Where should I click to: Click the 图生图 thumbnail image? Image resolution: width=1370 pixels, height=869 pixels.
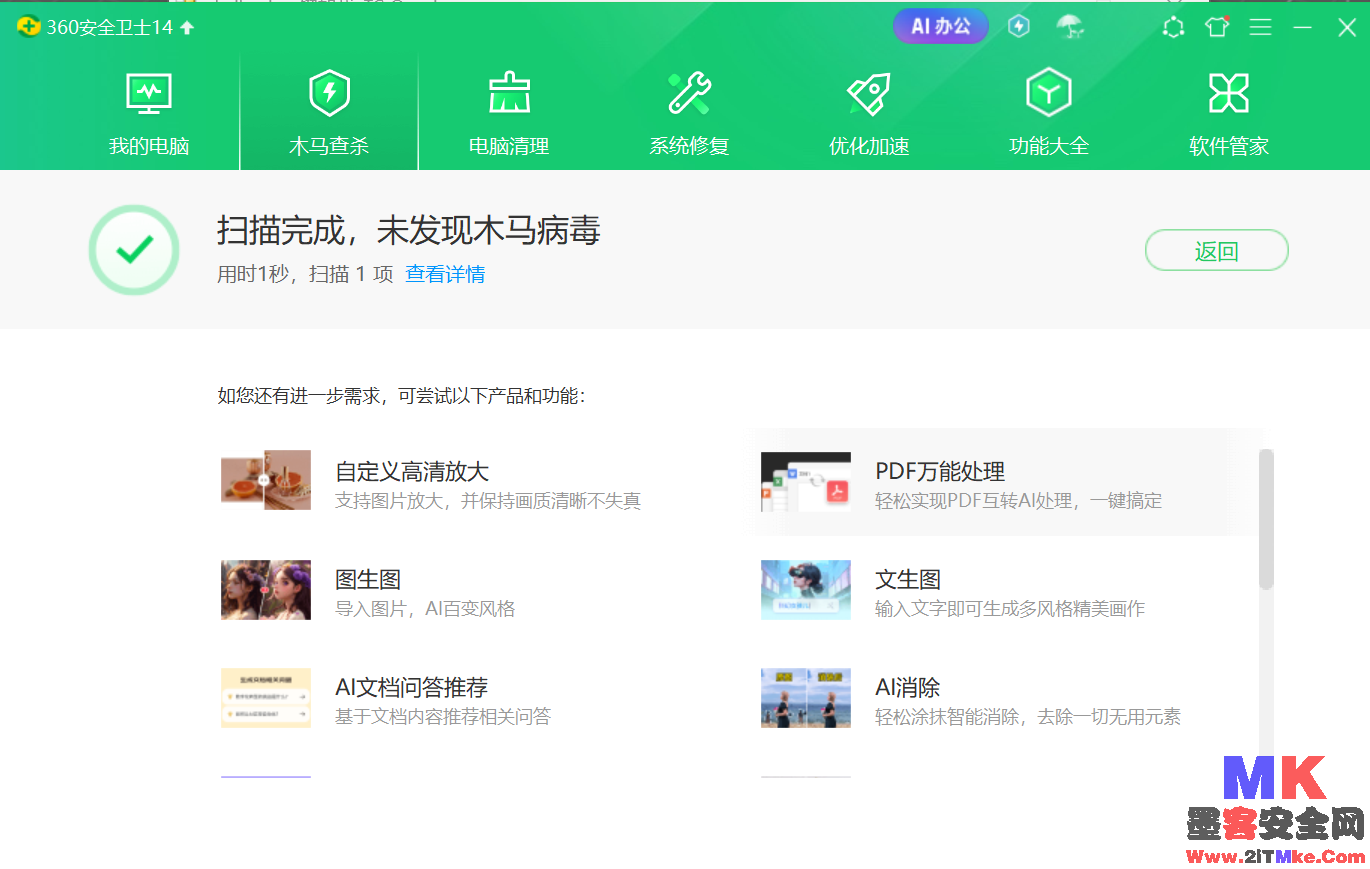click(x=266, y=590)
